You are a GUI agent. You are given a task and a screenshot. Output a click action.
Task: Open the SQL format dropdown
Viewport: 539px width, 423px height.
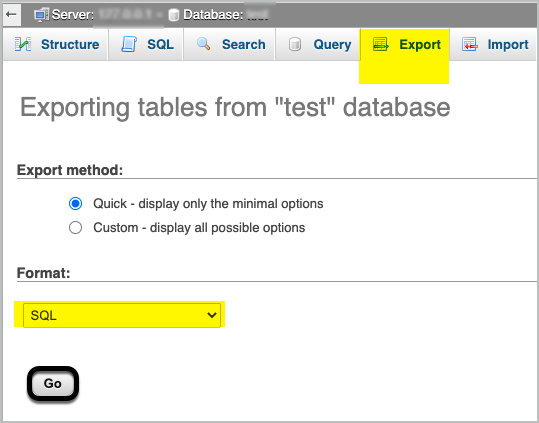click(122, 315)
